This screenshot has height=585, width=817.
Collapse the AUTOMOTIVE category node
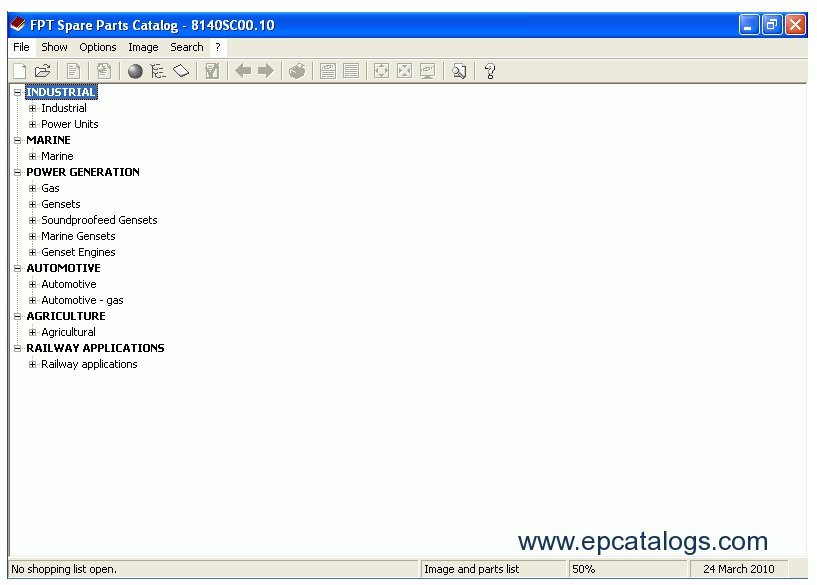pos(17,268)
